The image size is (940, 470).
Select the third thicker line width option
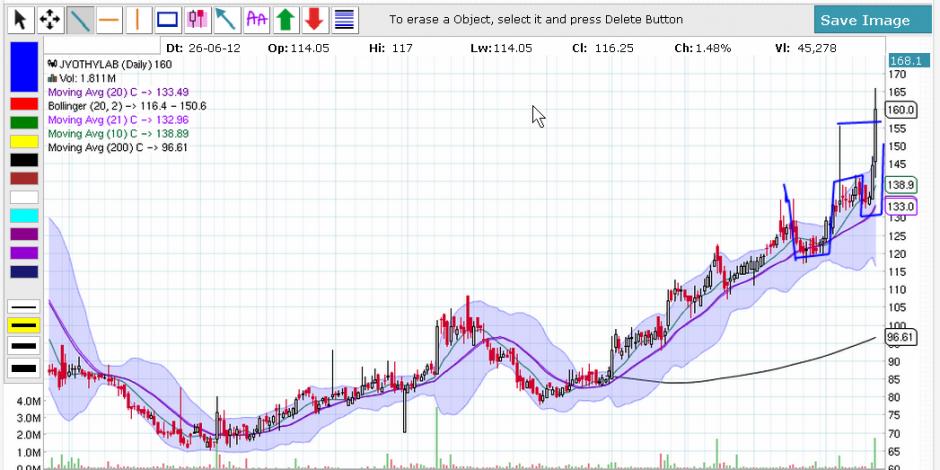pos(24,346)
